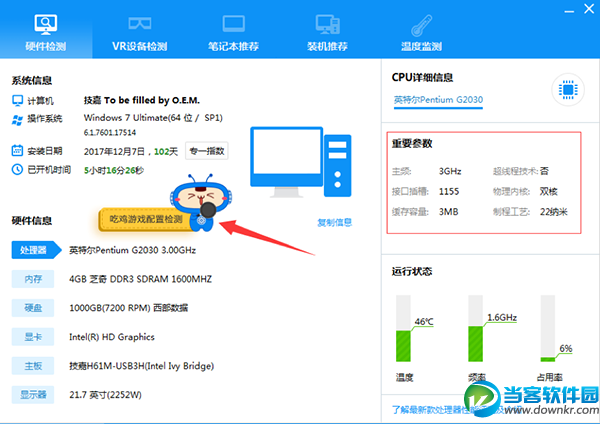The image size is (600, 424).
Task: Select the 主板 motherboard category
Action: coord(33,366)
